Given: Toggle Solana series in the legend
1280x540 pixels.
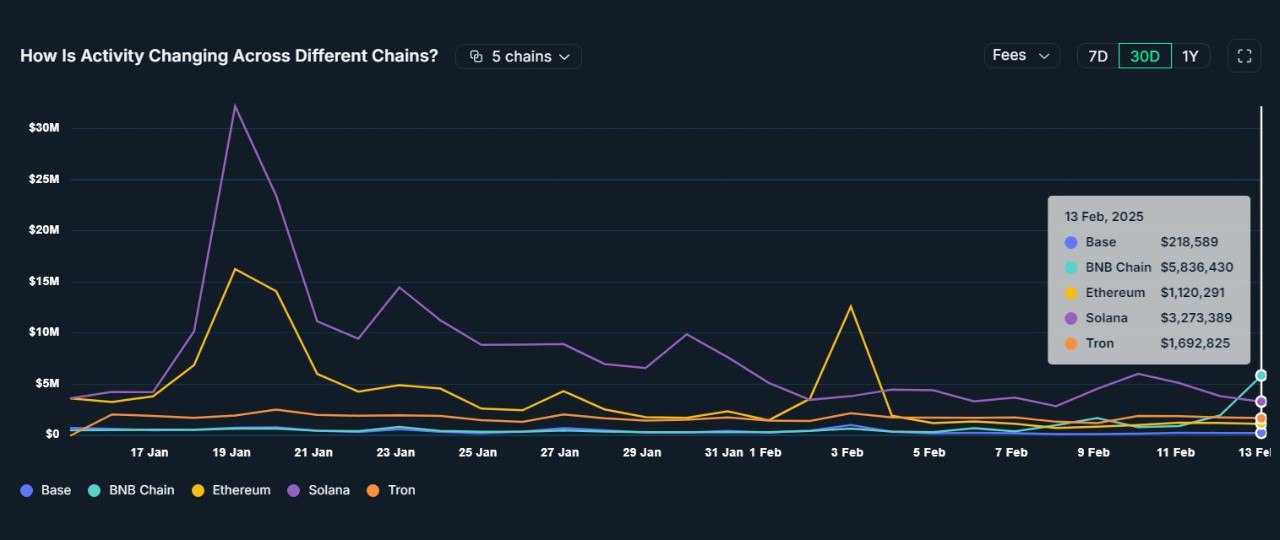Looking at the screenshot, I should pos(319,490).
